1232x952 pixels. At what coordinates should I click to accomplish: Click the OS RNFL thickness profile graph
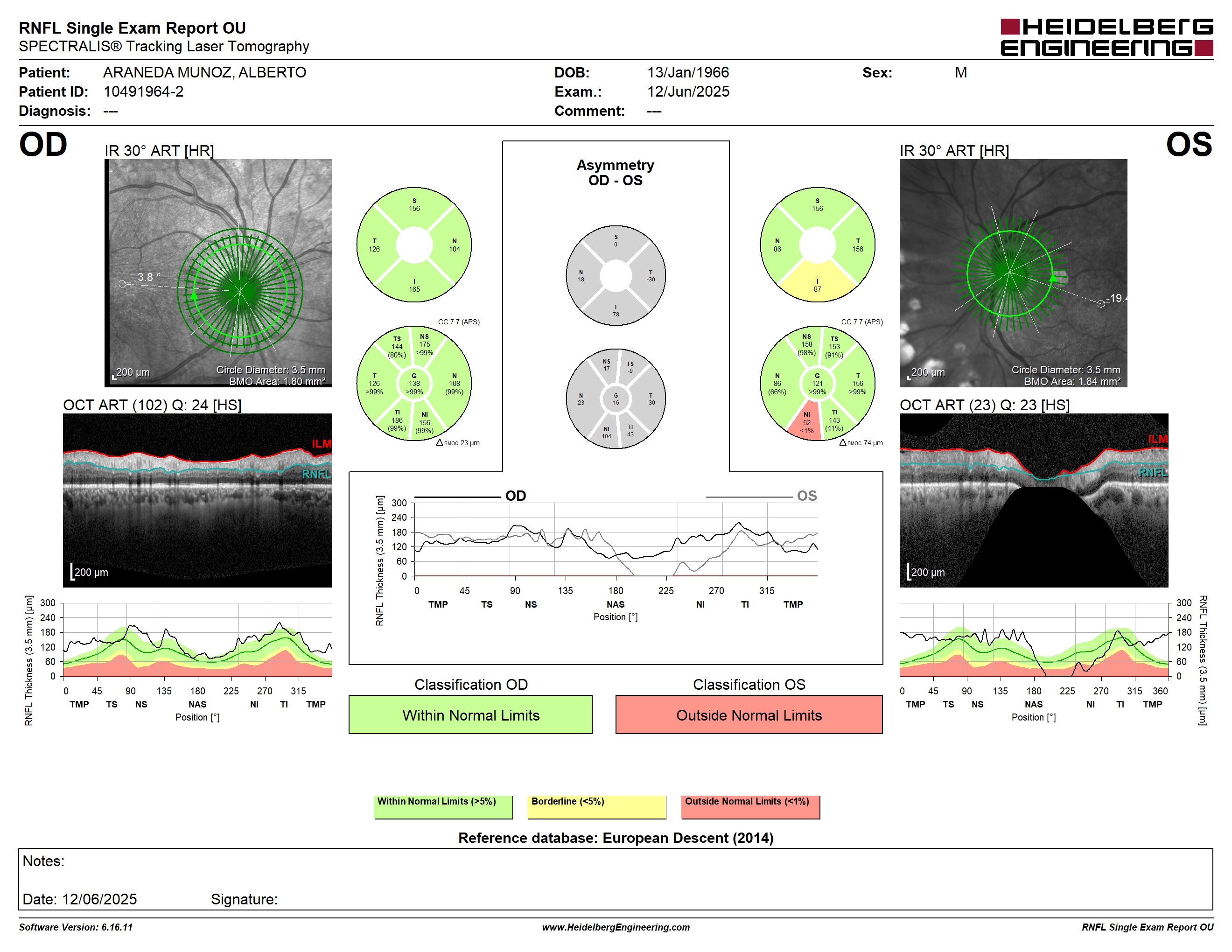coord(1034,639)
